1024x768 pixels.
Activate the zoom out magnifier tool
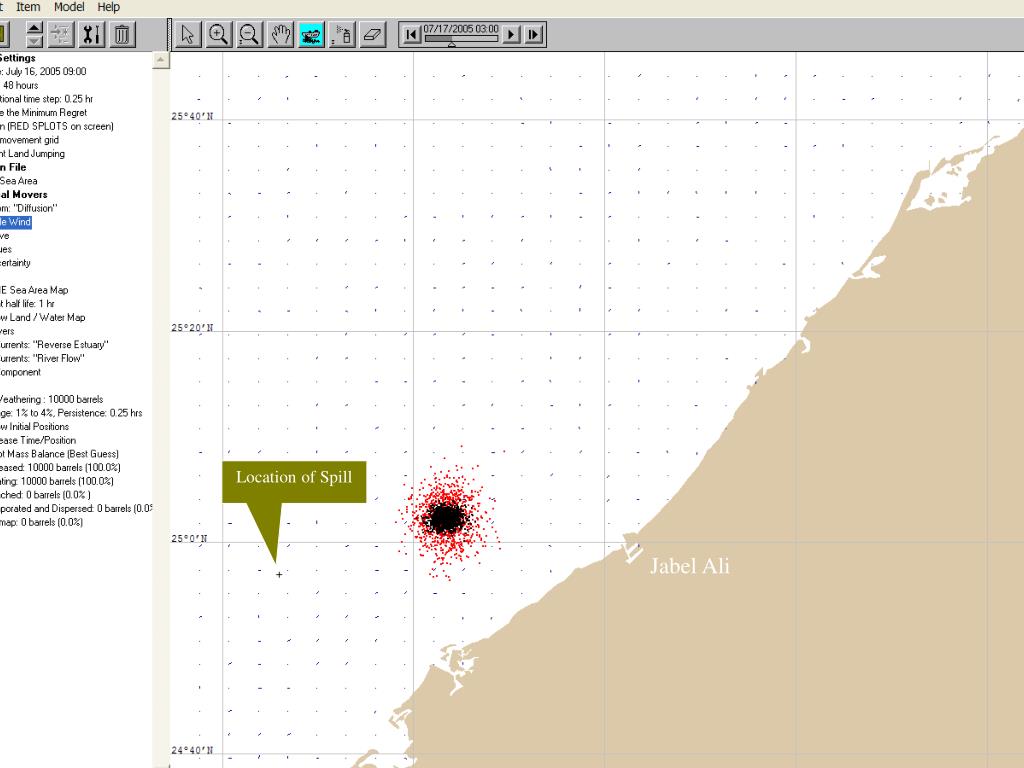250,35
